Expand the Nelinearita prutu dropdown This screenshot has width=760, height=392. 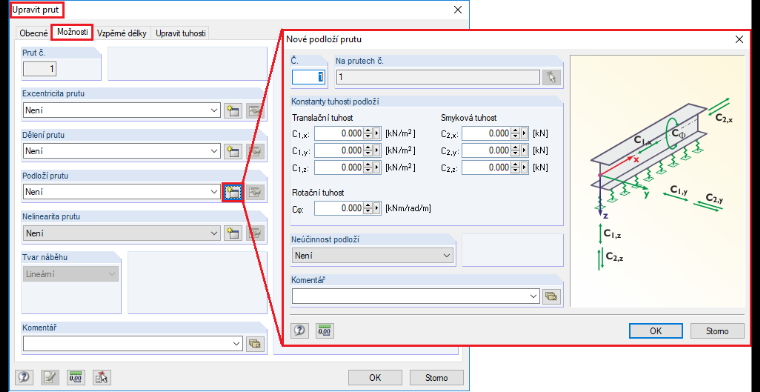coord(214,233)
